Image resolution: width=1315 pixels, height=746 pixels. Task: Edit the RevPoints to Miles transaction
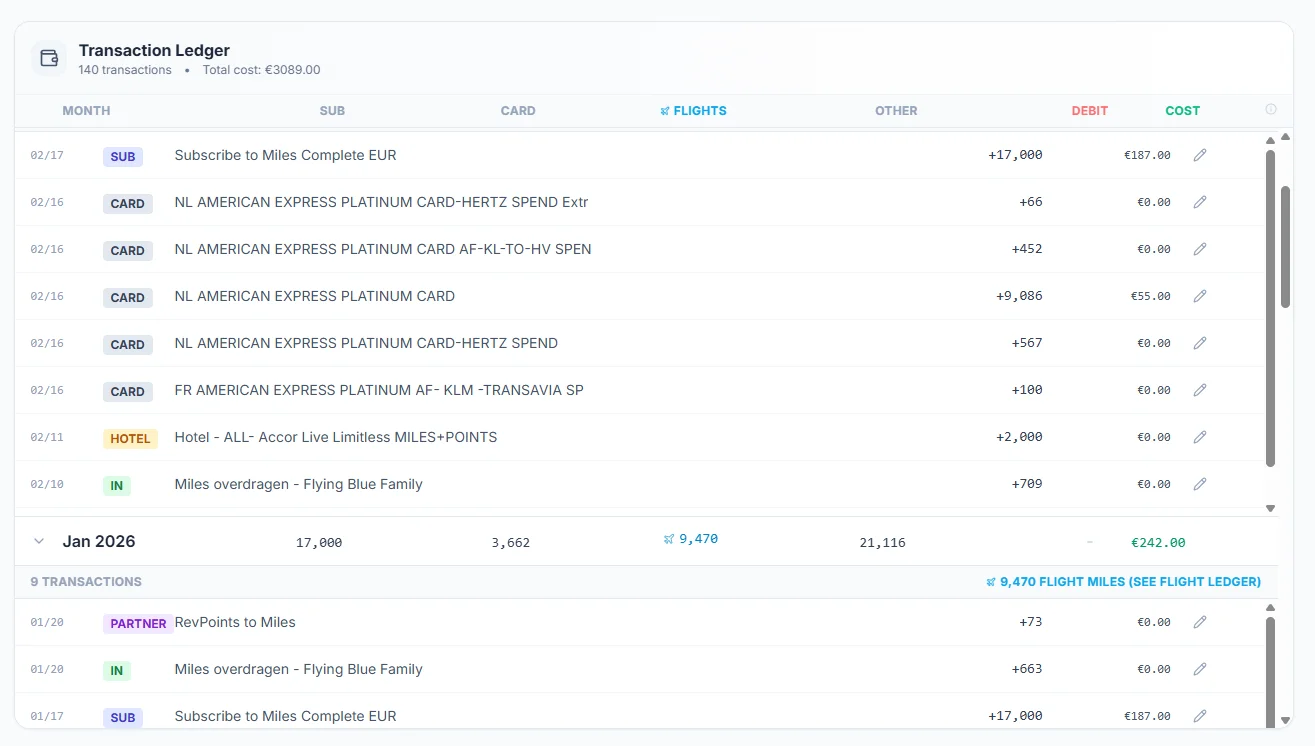(x=1199, y=621)
